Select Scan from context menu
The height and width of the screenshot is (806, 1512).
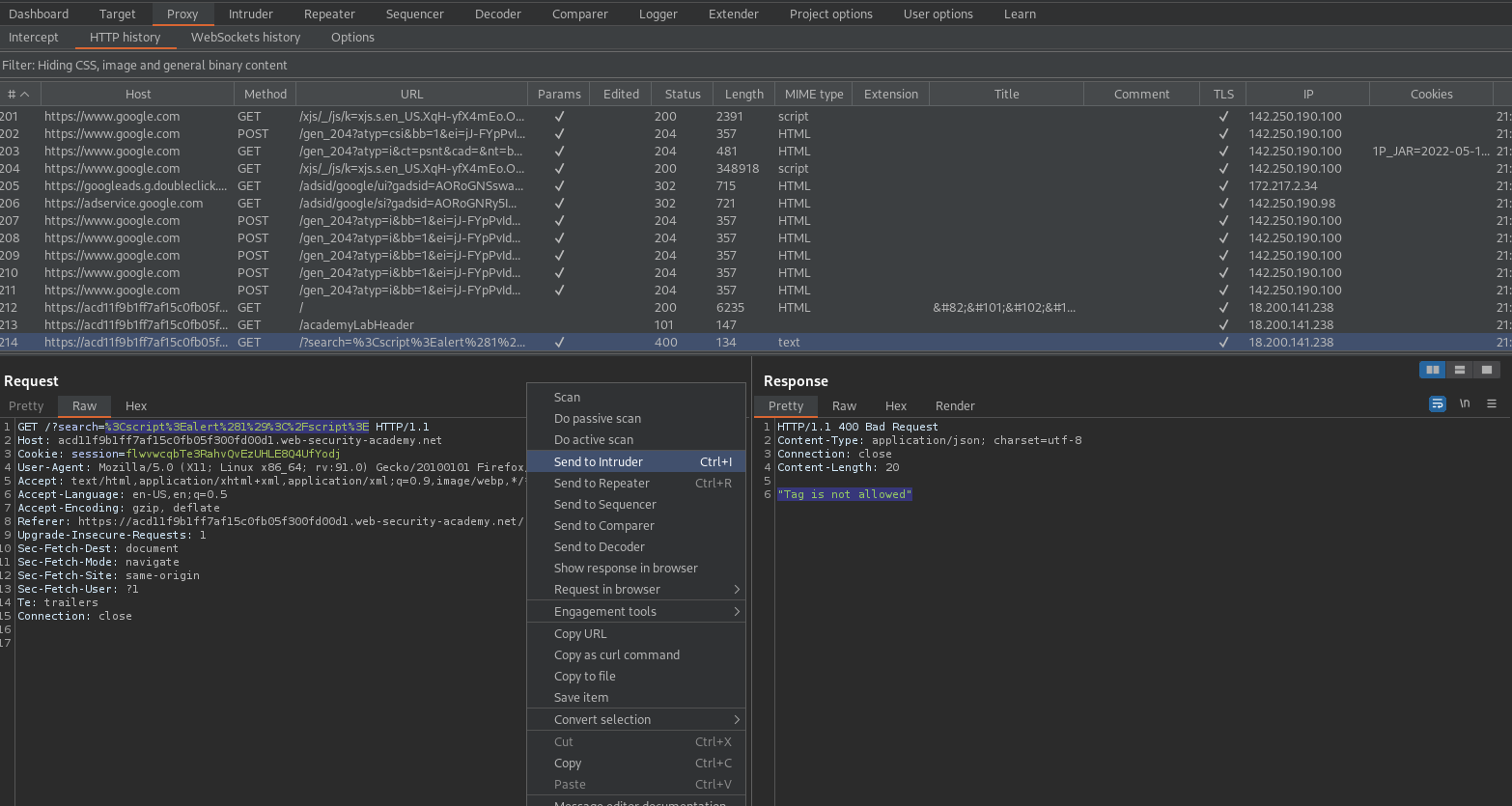(636, 397)
